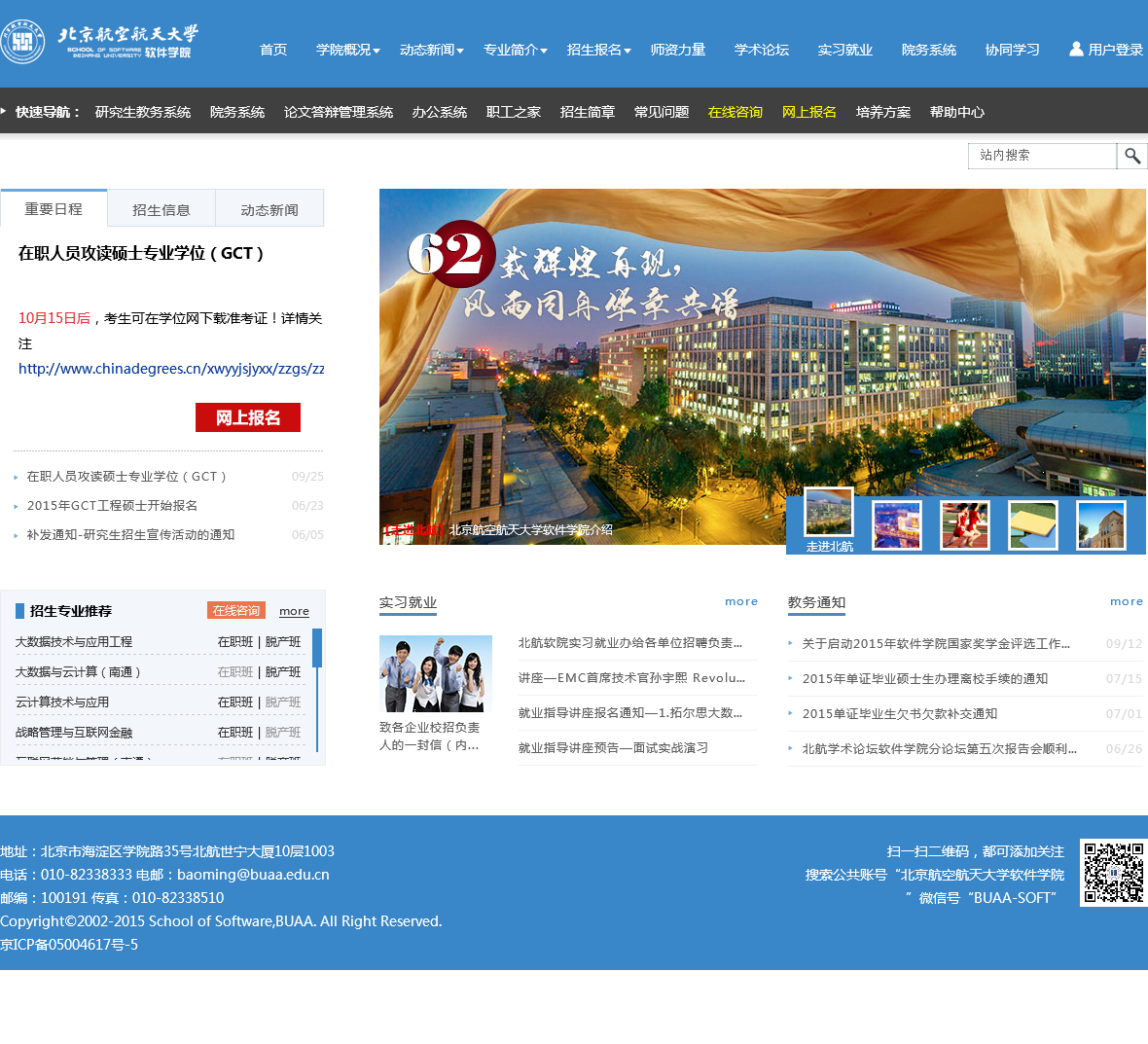Click the search magnifier icon

click(x=1131, y=156)
